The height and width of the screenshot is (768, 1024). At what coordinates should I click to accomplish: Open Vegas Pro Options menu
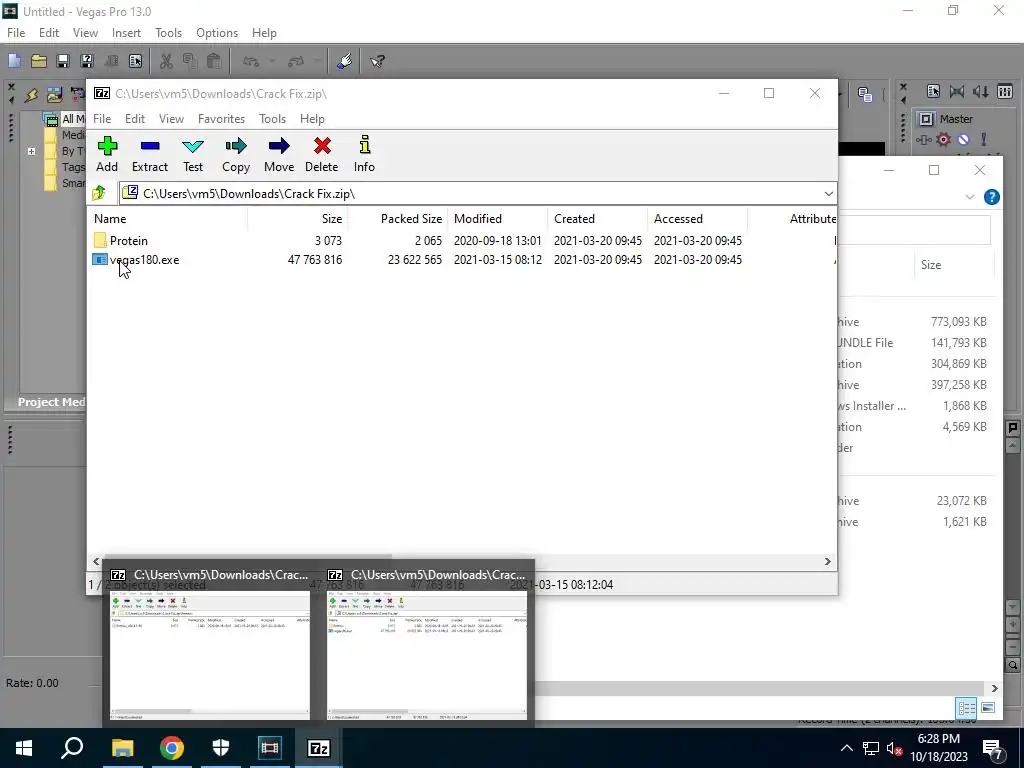point(217,33)
